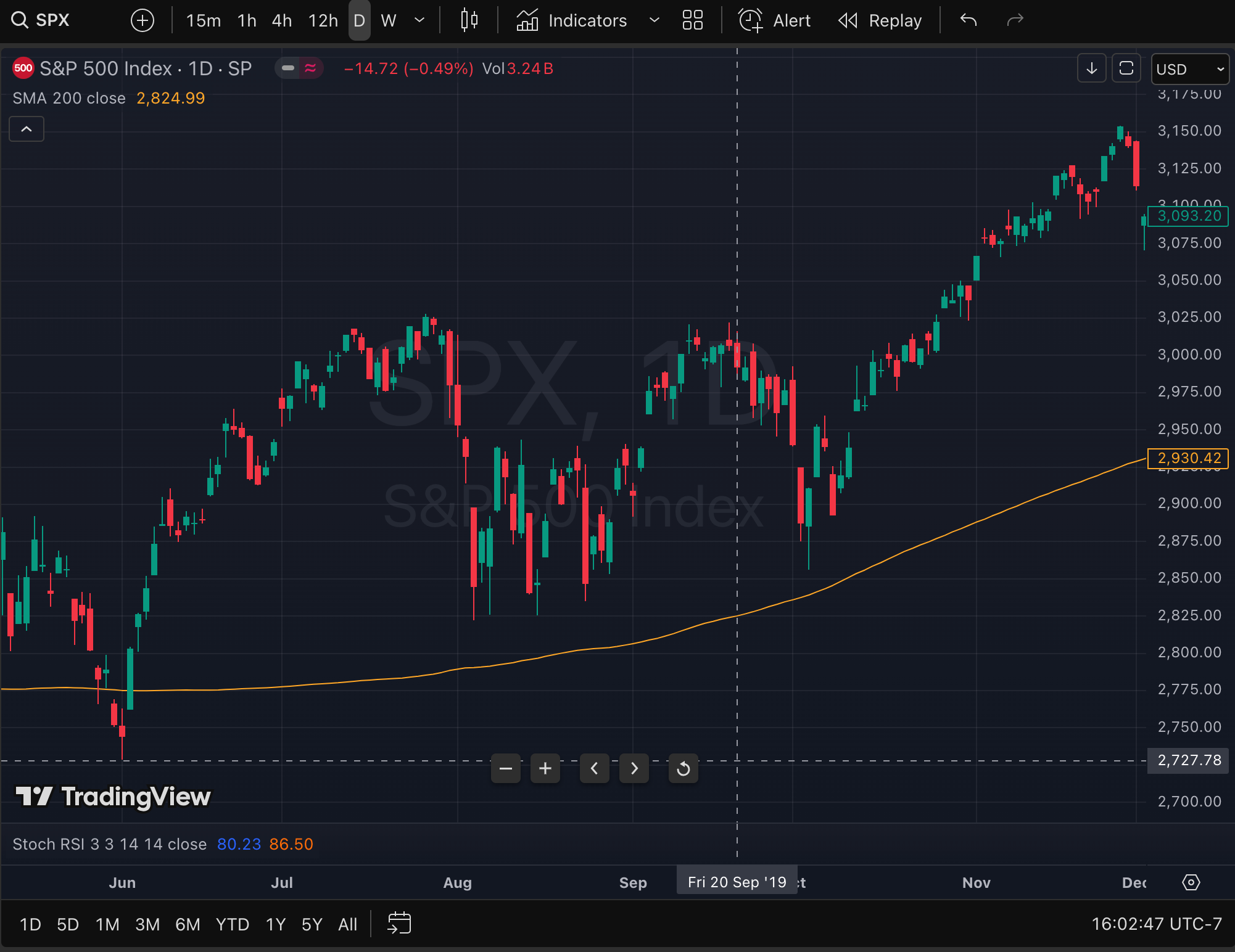This screenshot has height=952, width=1235.
Task: Start bar Replay mode
Action: (x=880, y=20)
